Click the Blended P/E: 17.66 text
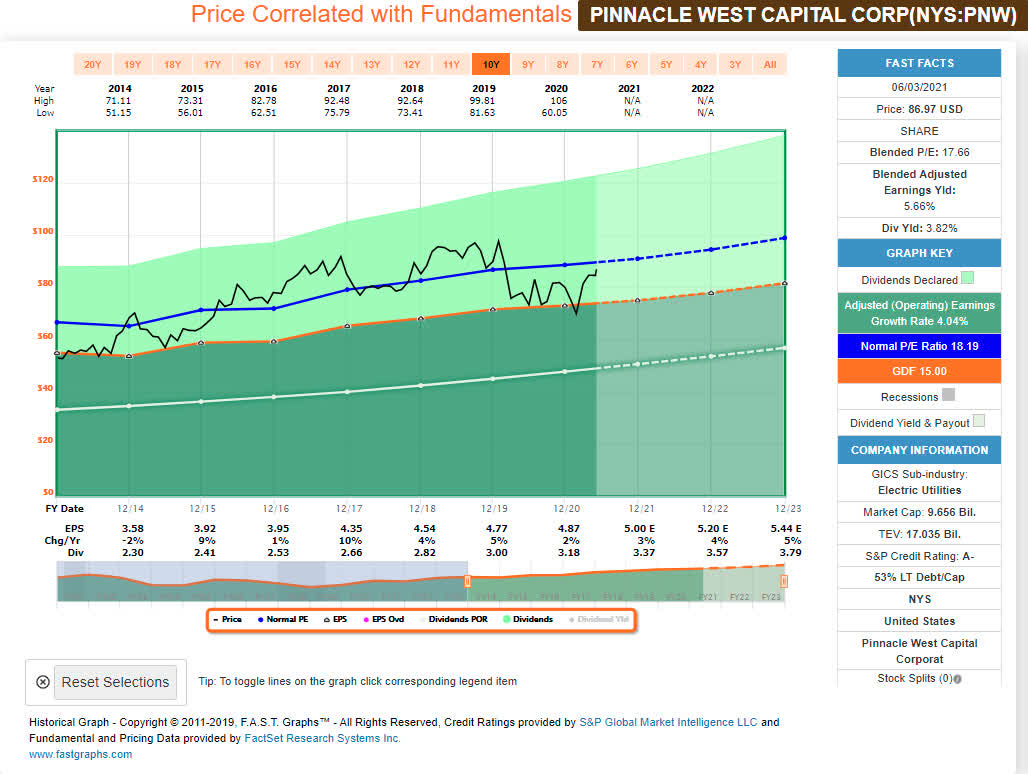 coord(919,152)
